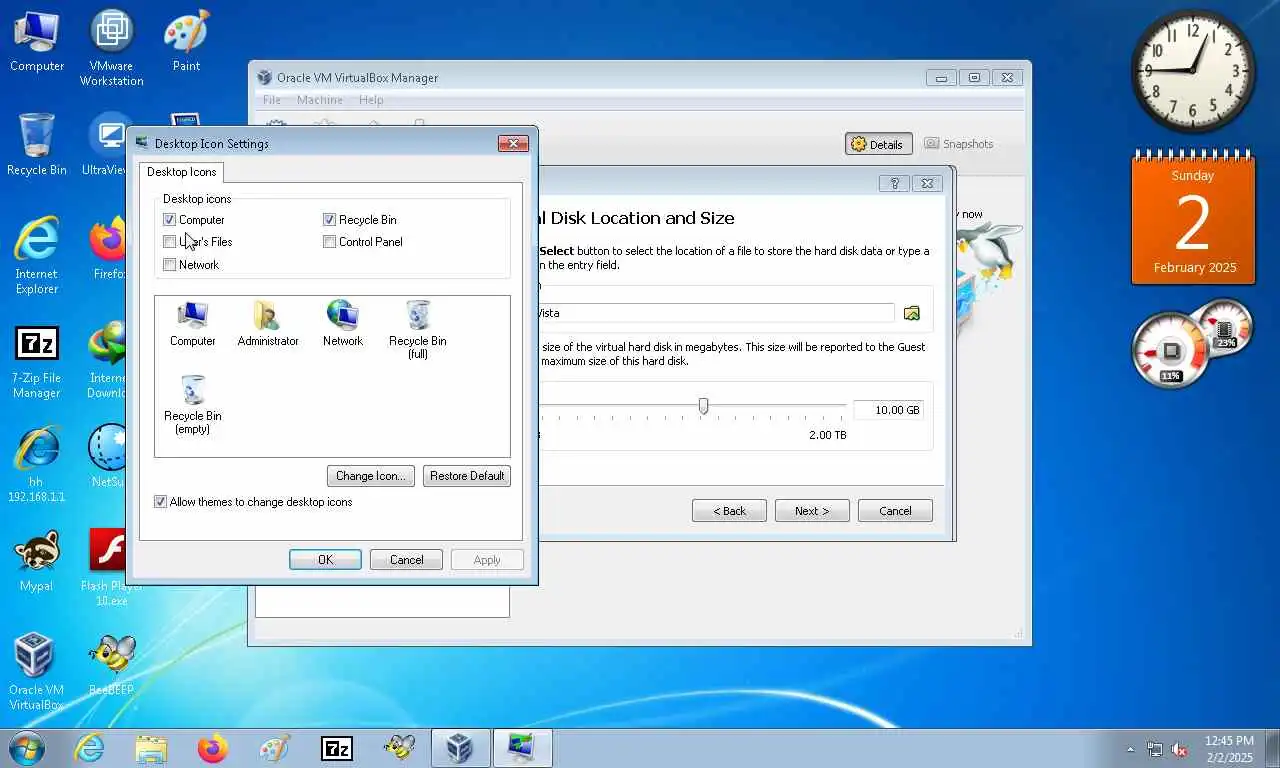Cancel the Desktop Icon Settings dialog
The image size is (1280, 768).
coord(406,560)
